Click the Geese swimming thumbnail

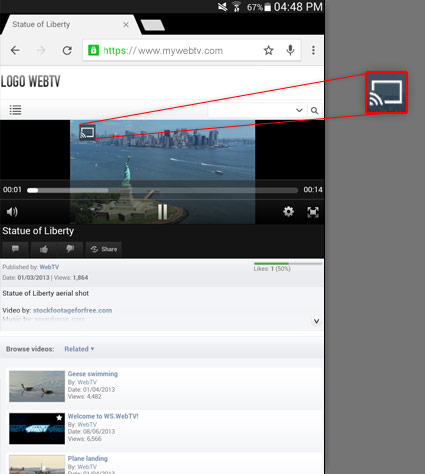pyautogui.click(x=37, y=386)
